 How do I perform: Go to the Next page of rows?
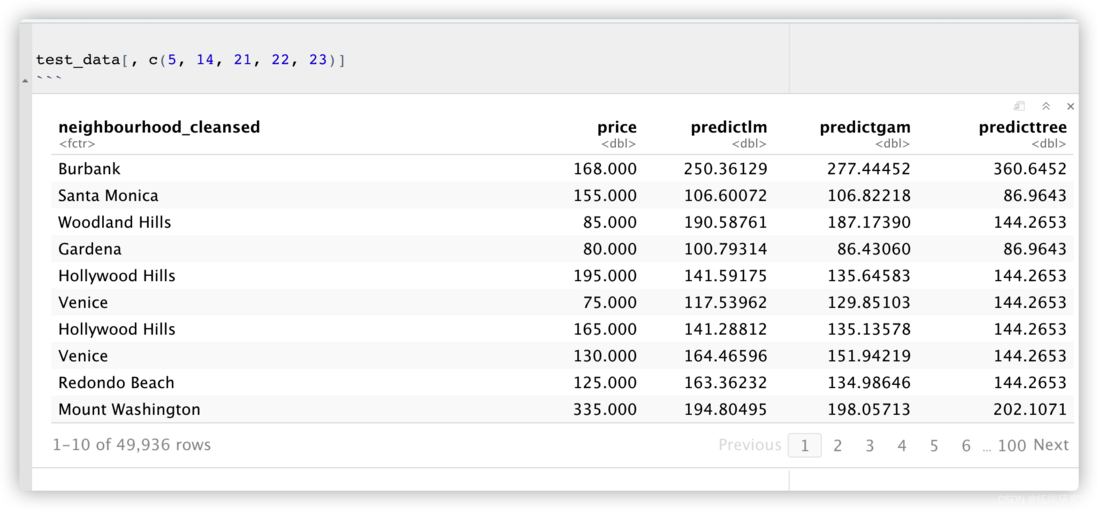click(x=1051, y=445)
